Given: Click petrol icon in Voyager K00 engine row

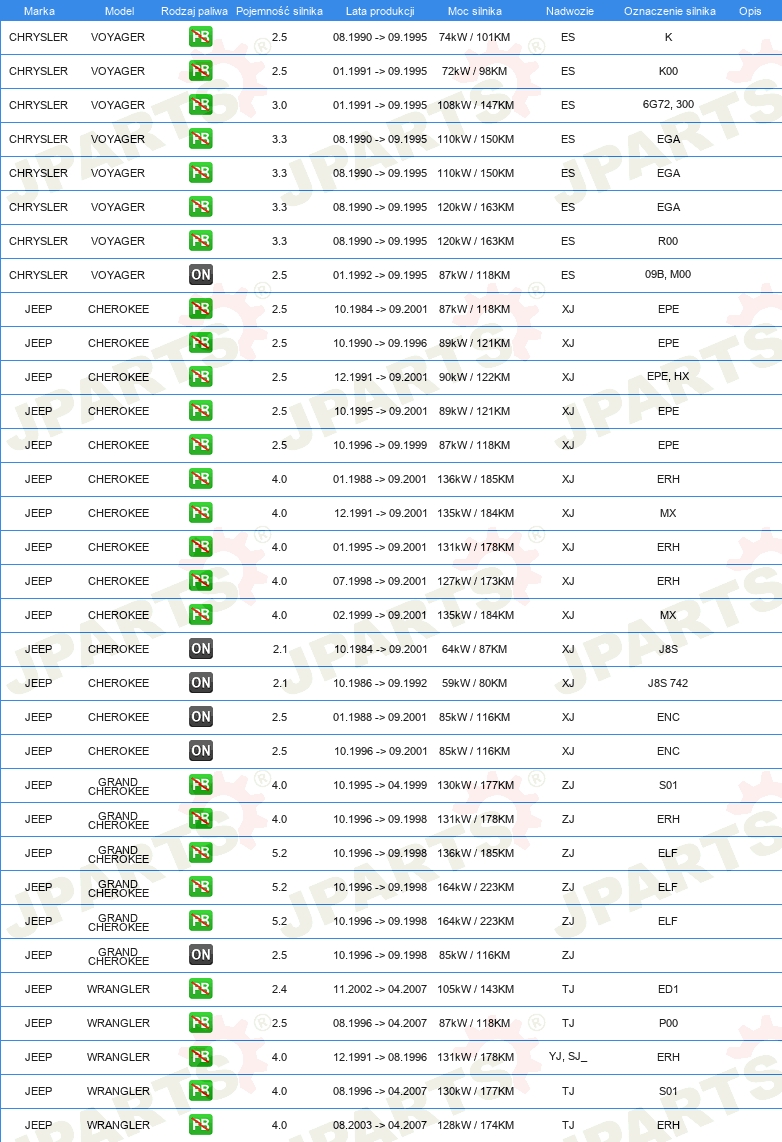Looking at the screenshot, I should (x=200, y=71).
